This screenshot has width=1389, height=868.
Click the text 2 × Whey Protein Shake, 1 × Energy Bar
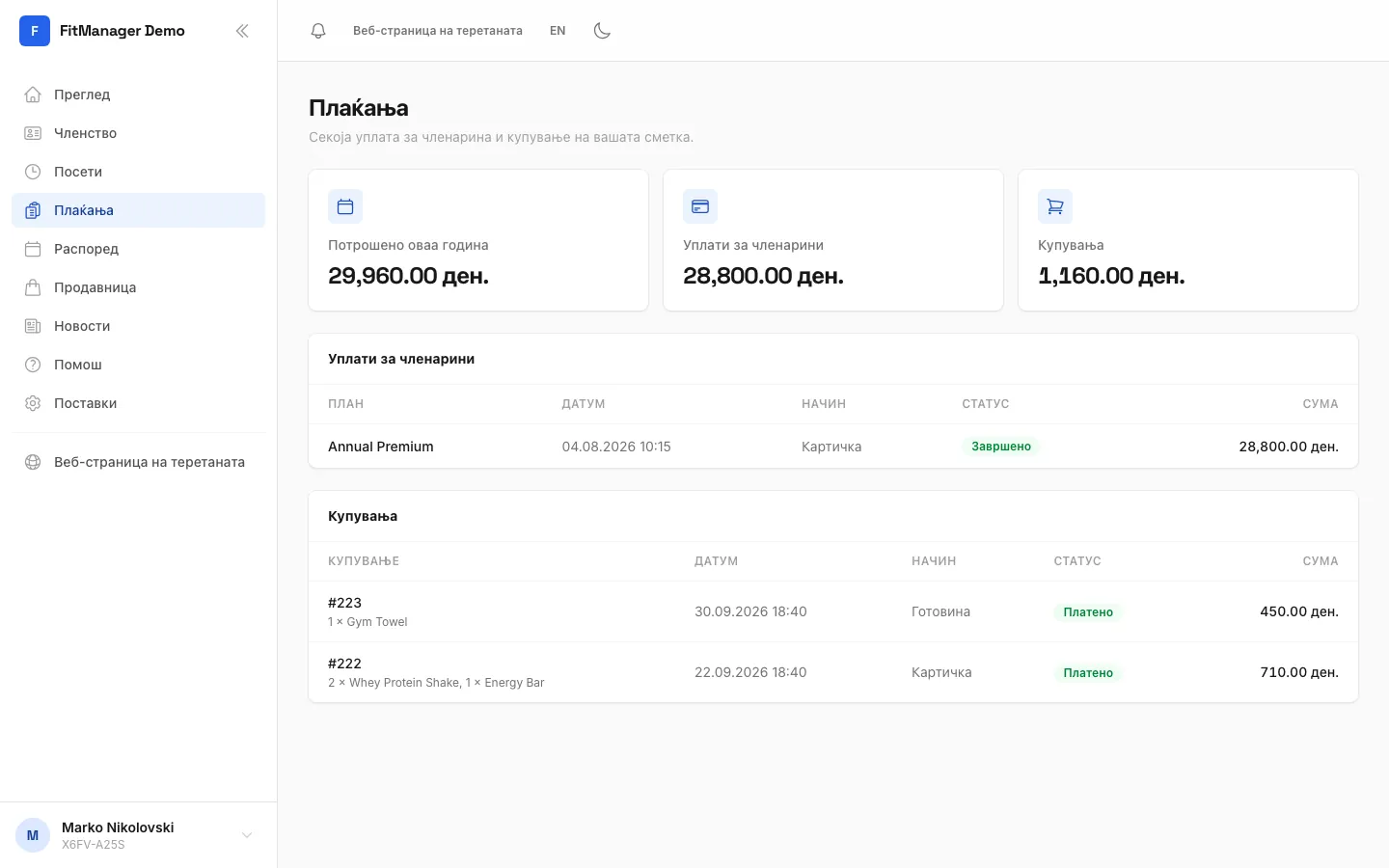click(x=436, y=683)
